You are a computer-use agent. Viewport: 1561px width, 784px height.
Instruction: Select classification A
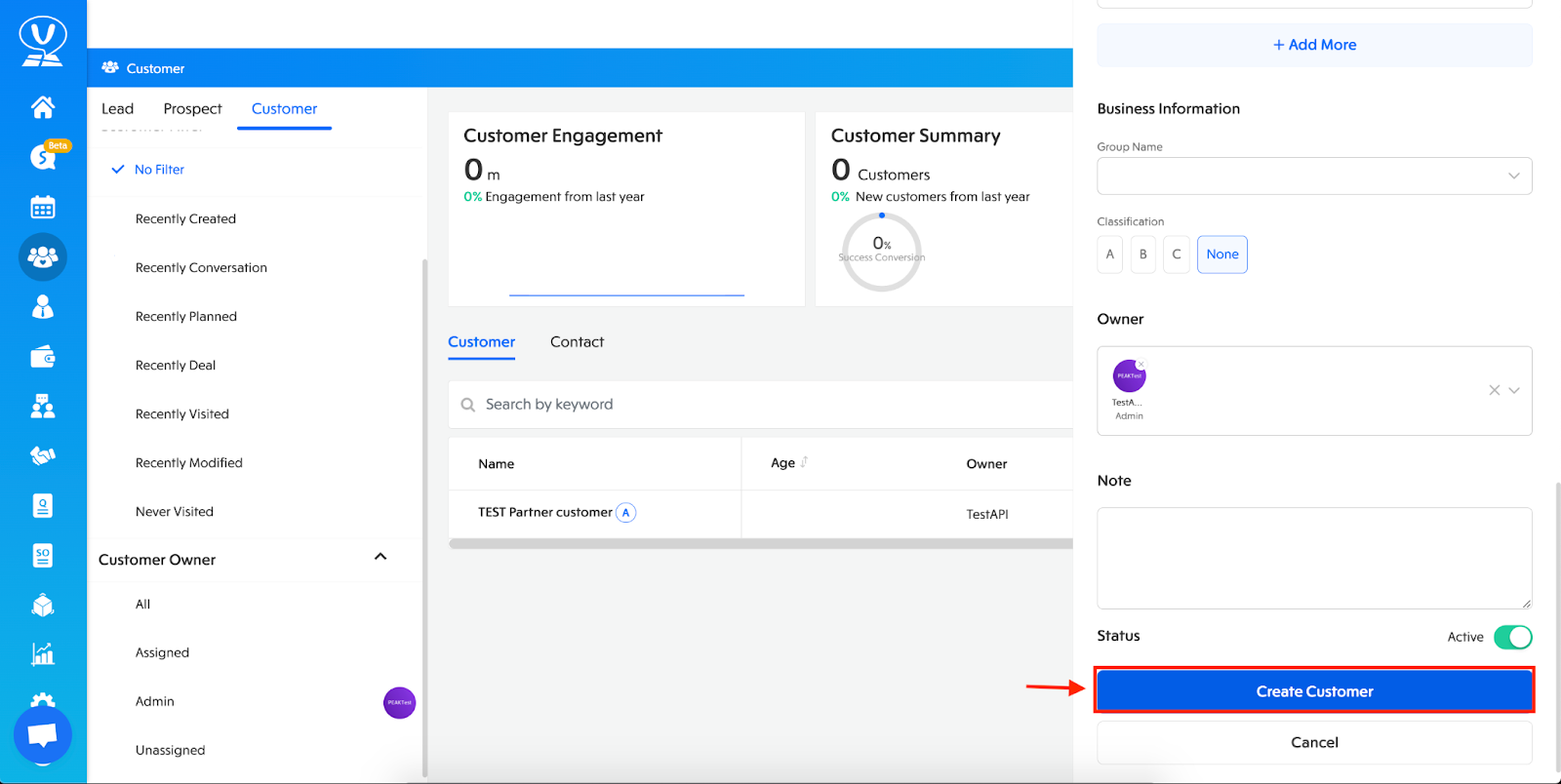pyautogui.click(x=1109, y=255)
